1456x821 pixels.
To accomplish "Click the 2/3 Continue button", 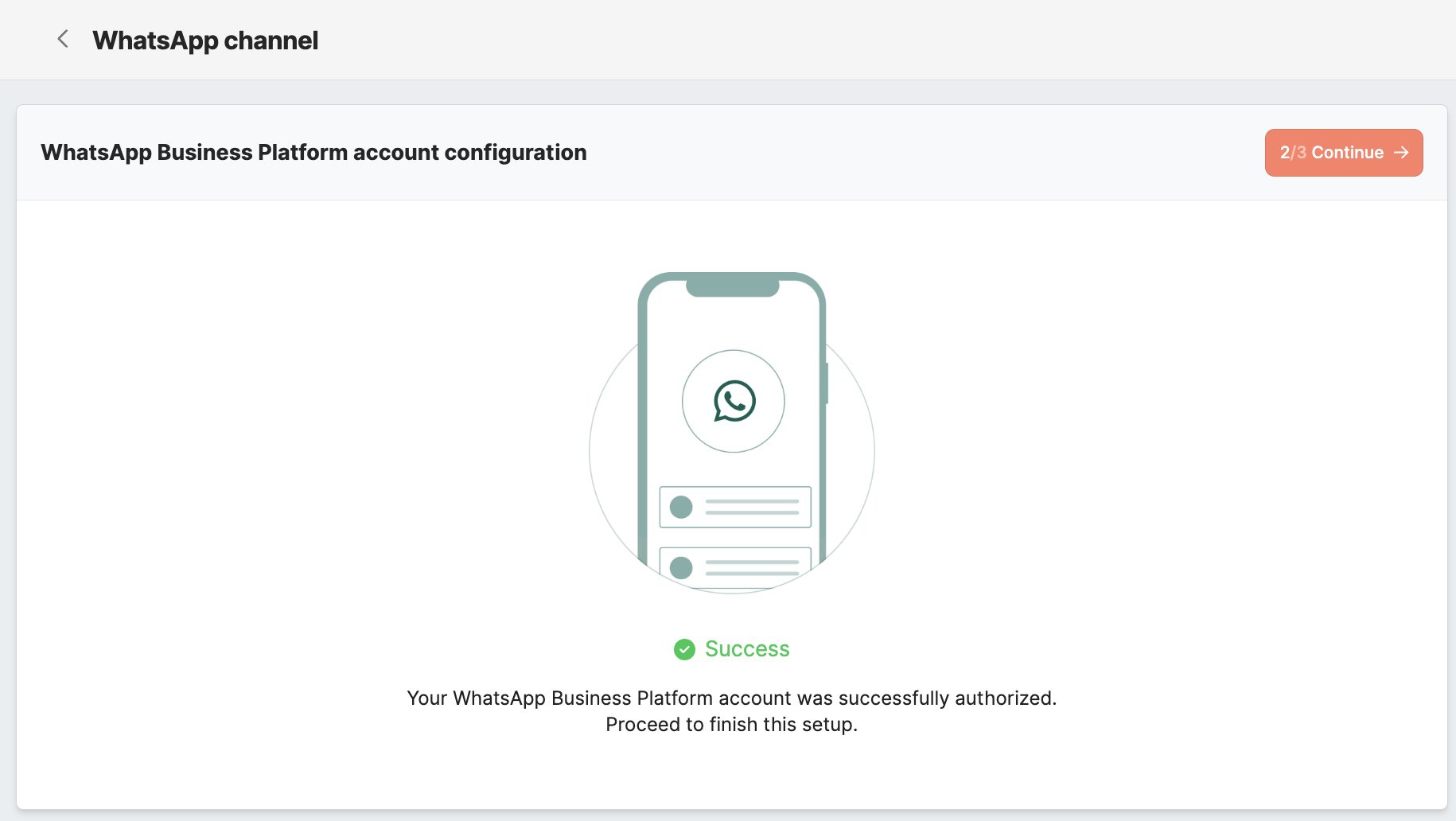I will tap(1344, 153).
